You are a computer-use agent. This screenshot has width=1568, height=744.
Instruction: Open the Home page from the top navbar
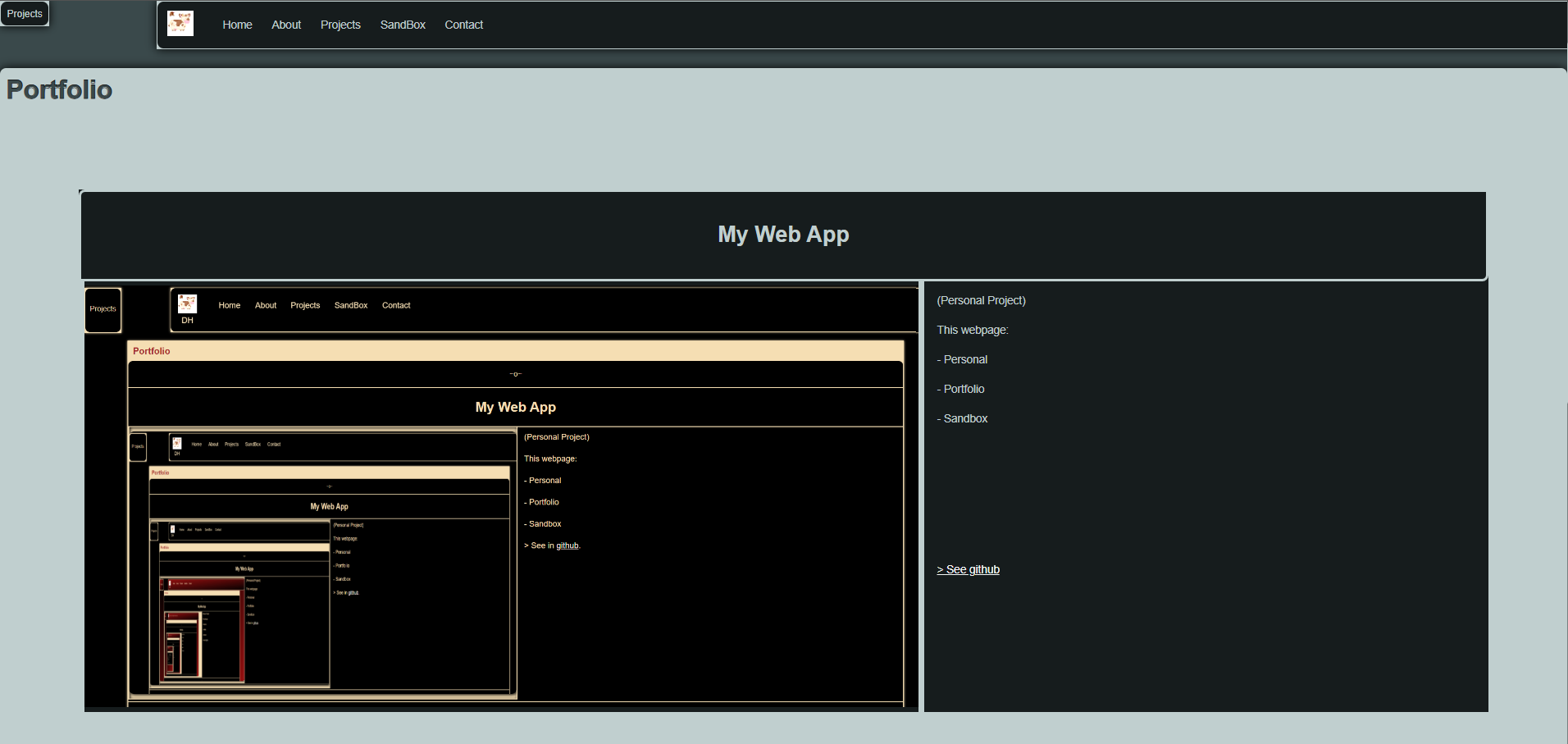pos(237,25)
